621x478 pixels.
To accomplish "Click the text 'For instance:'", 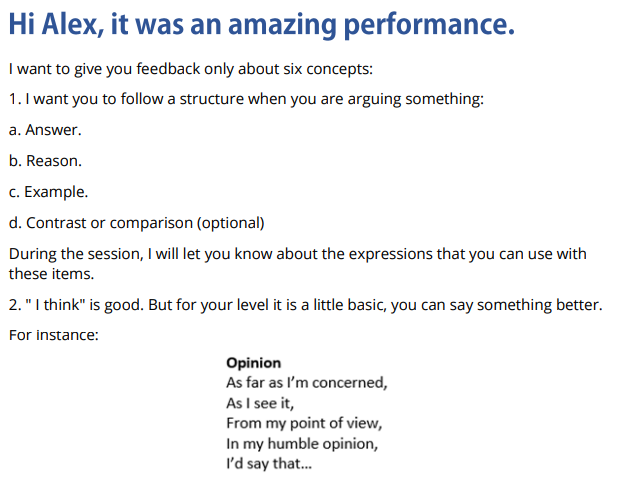I will pos(53,335).
